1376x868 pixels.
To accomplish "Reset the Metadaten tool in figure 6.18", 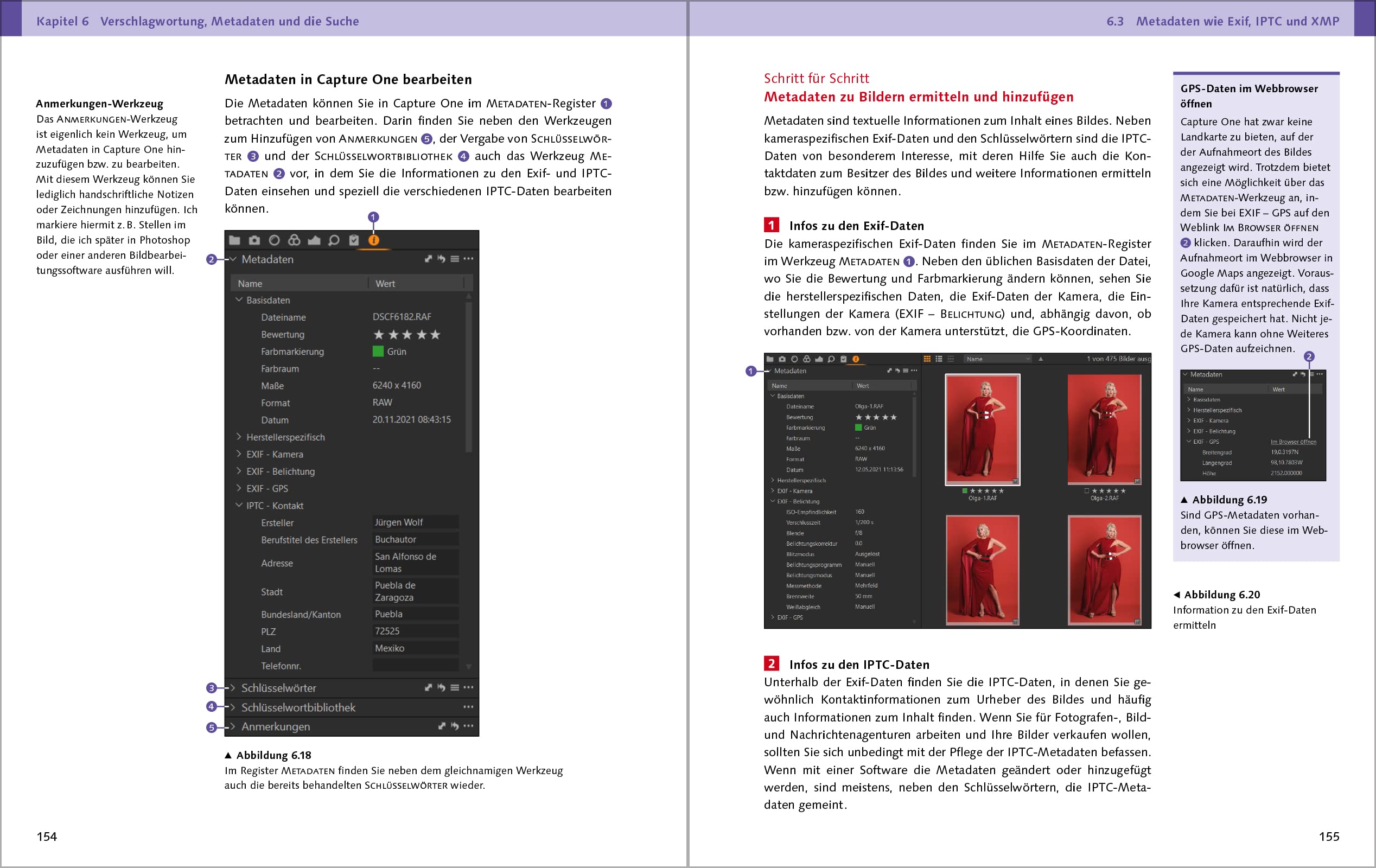I will [x=441, y=259].
